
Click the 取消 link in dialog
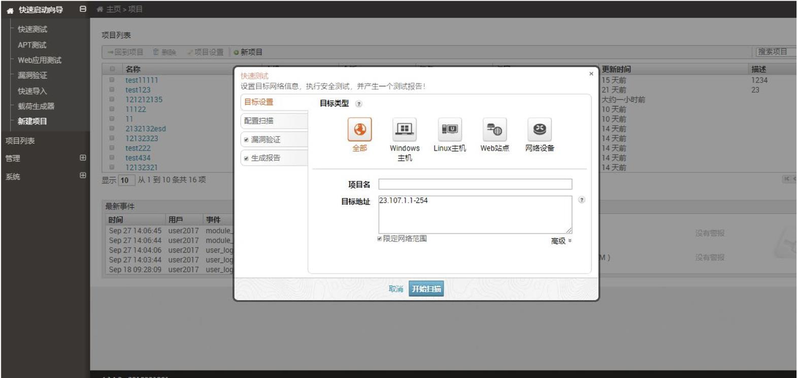point(396,289)
